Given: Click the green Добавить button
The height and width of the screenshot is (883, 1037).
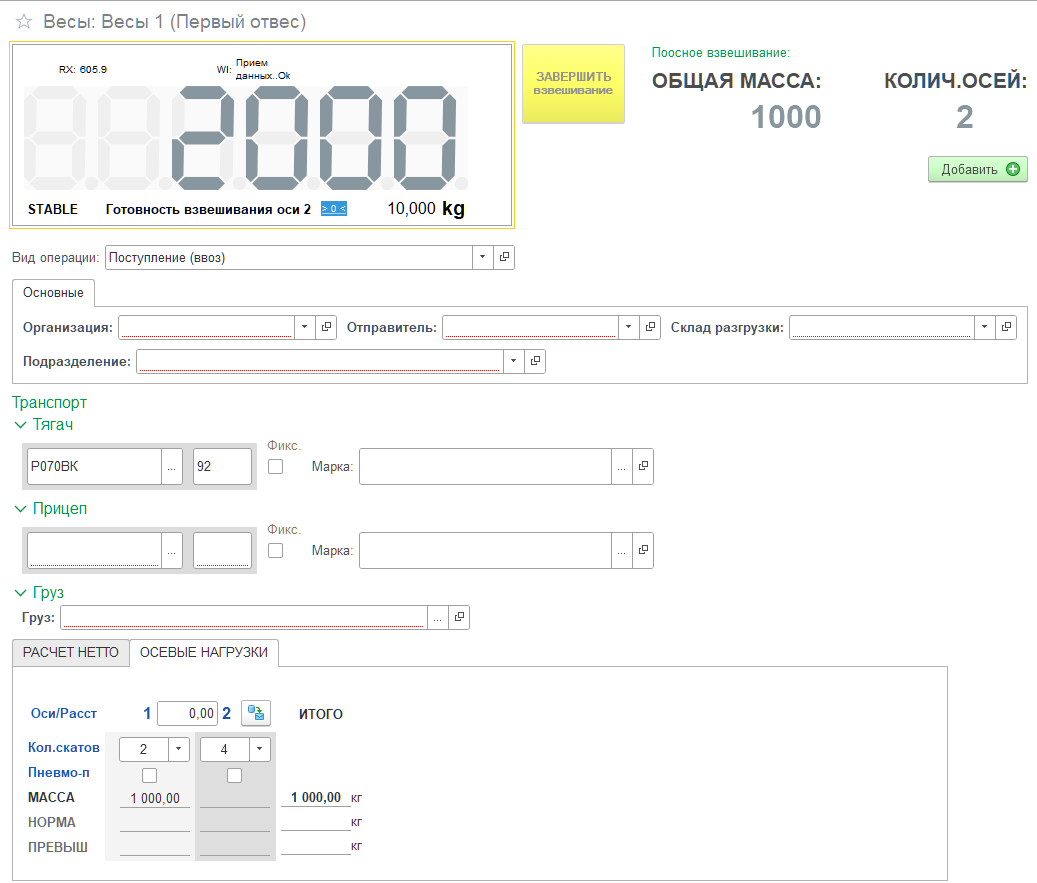Looking at the screenshot, I should click(977, 169).
